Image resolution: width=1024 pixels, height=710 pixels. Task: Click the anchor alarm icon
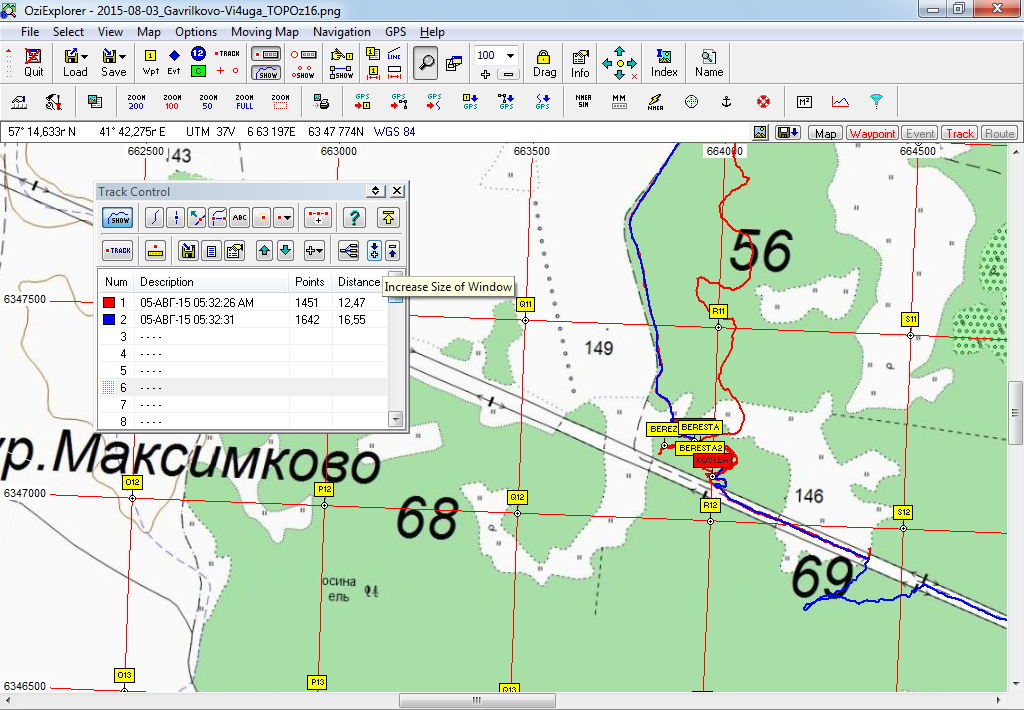click(728, 101)
